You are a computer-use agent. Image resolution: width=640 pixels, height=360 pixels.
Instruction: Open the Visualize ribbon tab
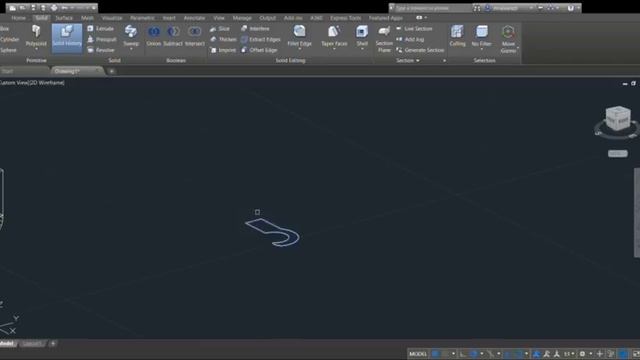click(112, 18)
